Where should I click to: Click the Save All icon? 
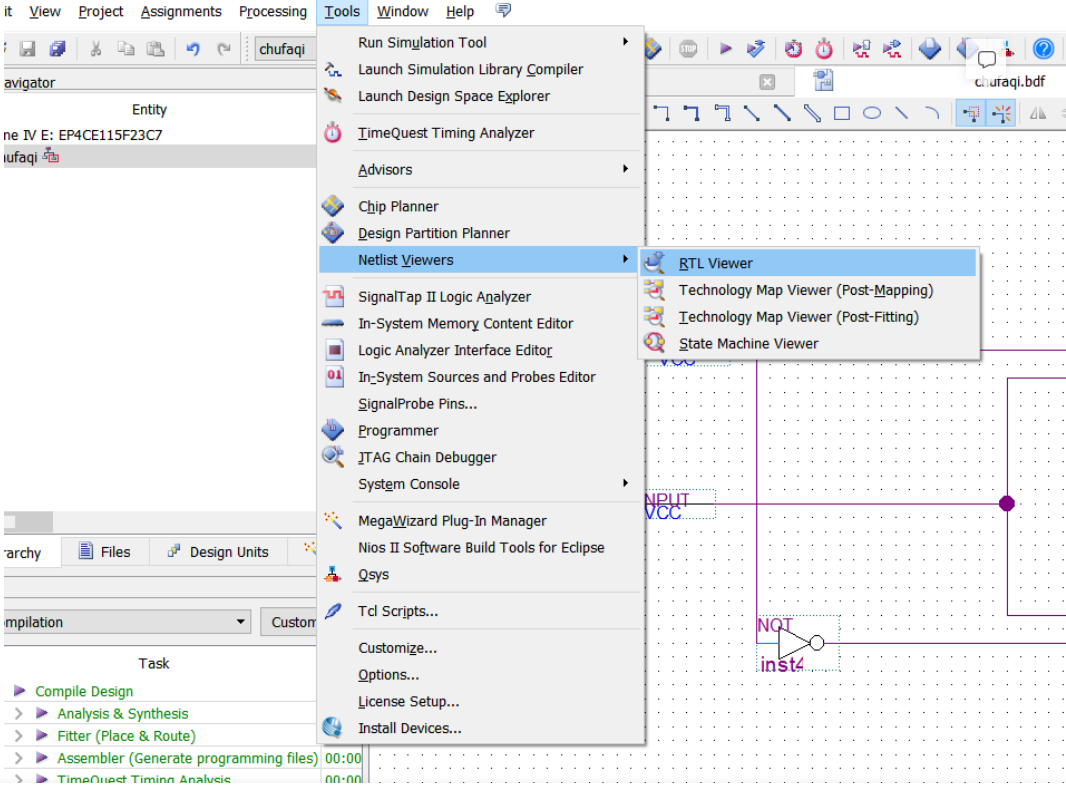coord(58,49)
